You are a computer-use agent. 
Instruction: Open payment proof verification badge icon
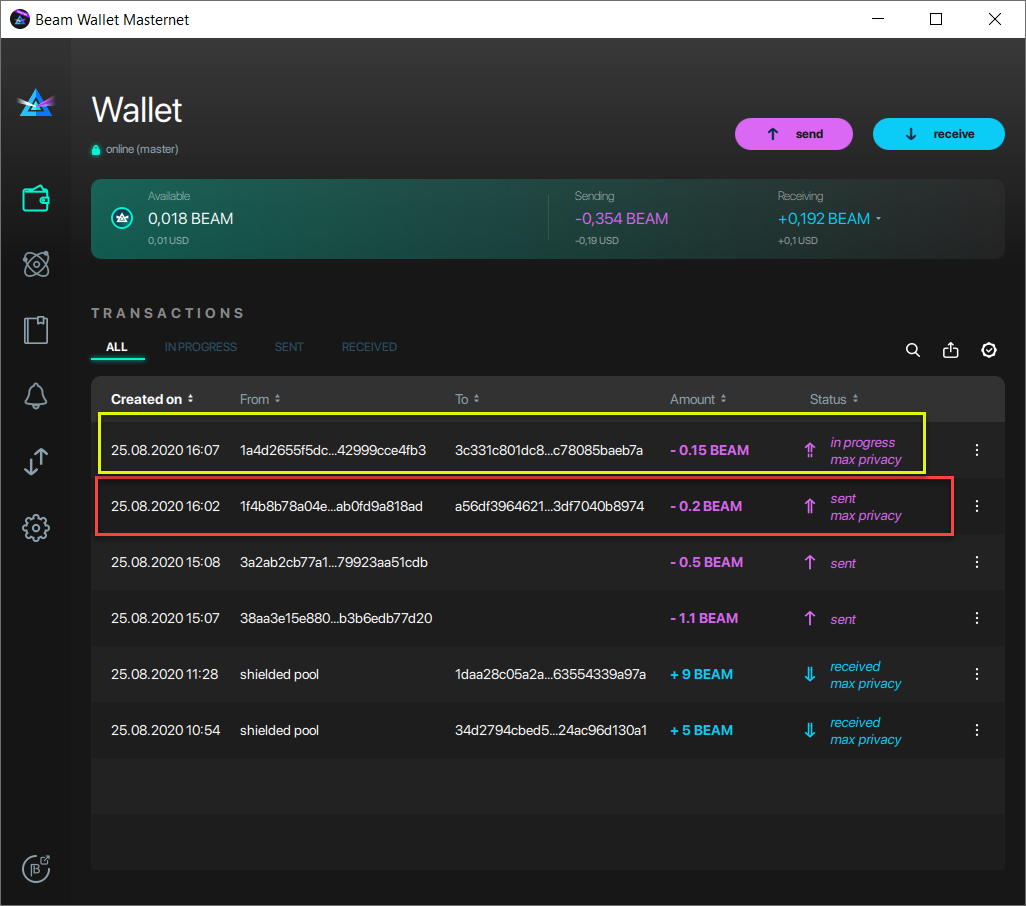(x=988, y=350)
